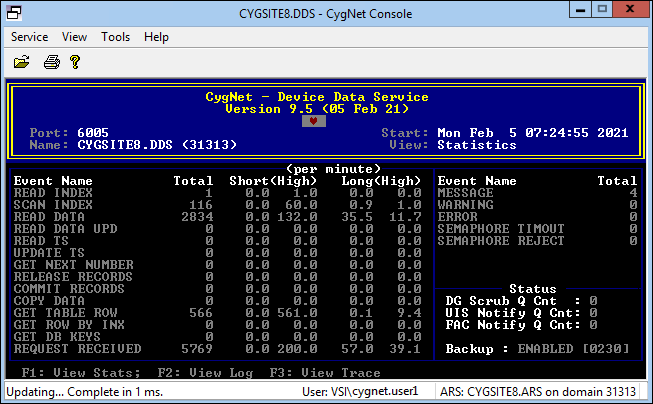Click the F2: View Log shortcut text

pyautogui.click(x=205, y=373)
